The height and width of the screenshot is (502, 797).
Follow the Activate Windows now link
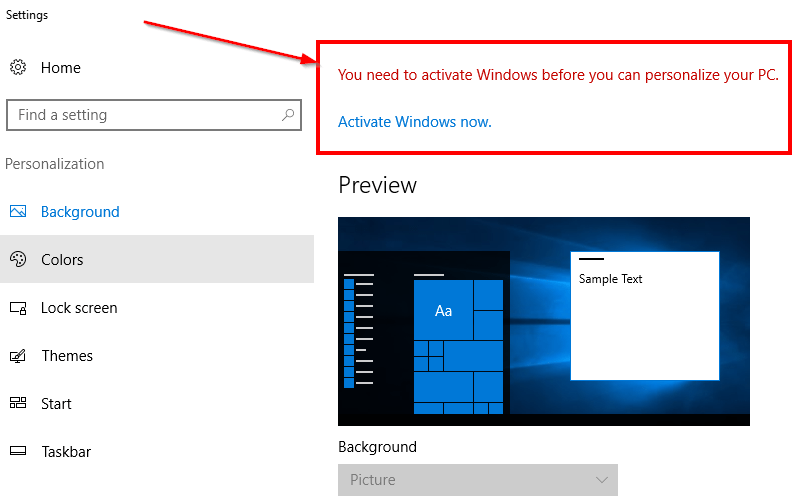tap(415, 122)
